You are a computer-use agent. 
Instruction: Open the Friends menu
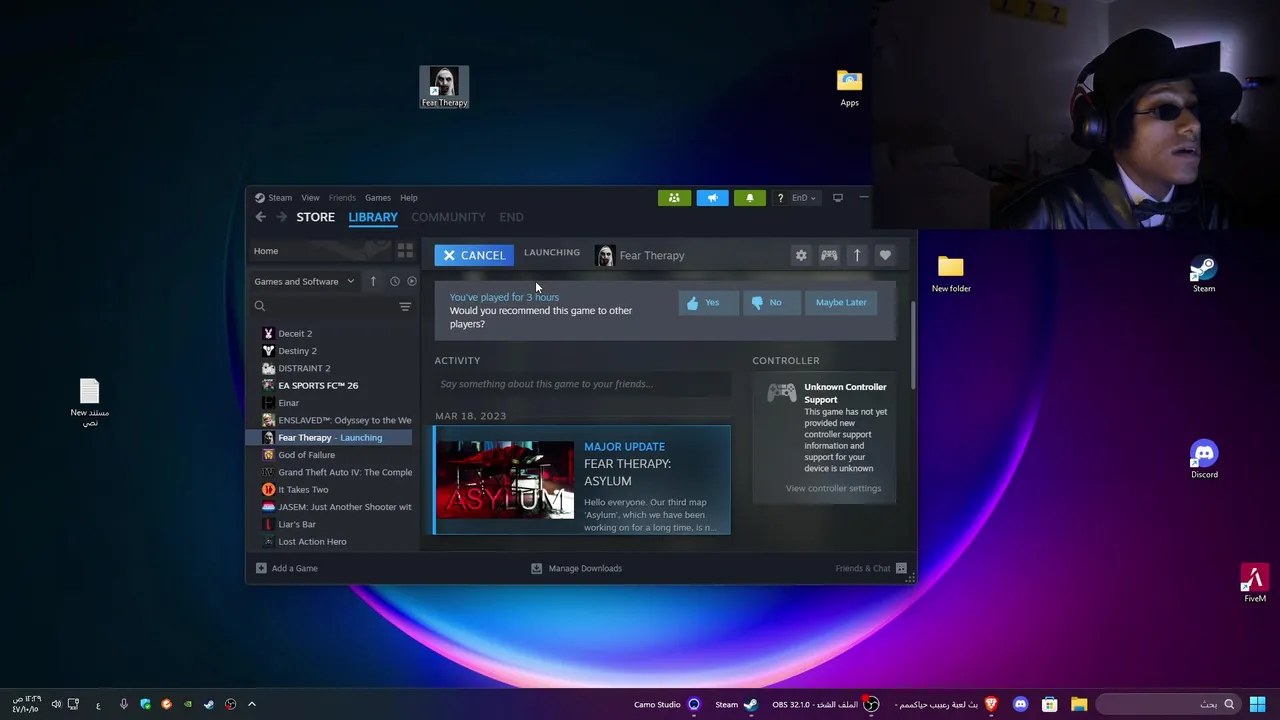(x=342, y=198)
